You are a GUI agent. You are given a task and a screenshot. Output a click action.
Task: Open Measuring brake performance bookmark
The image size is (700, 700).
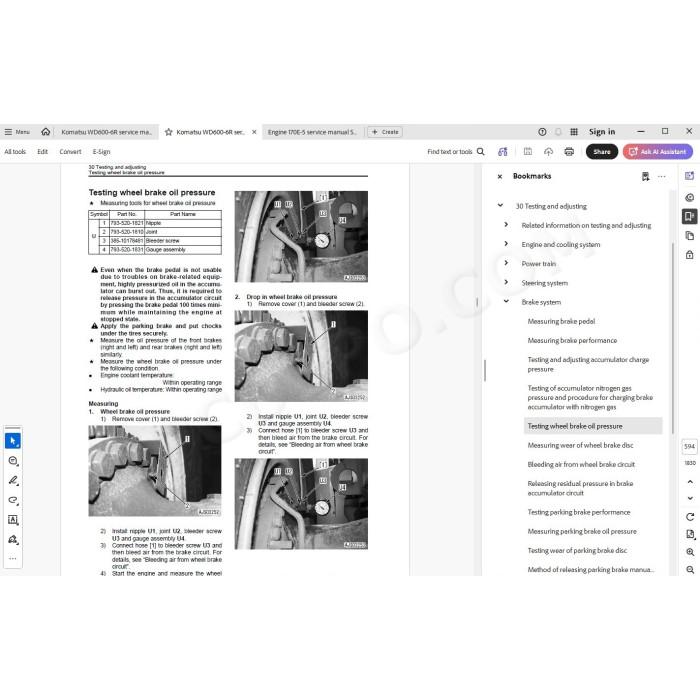(572, 341)
